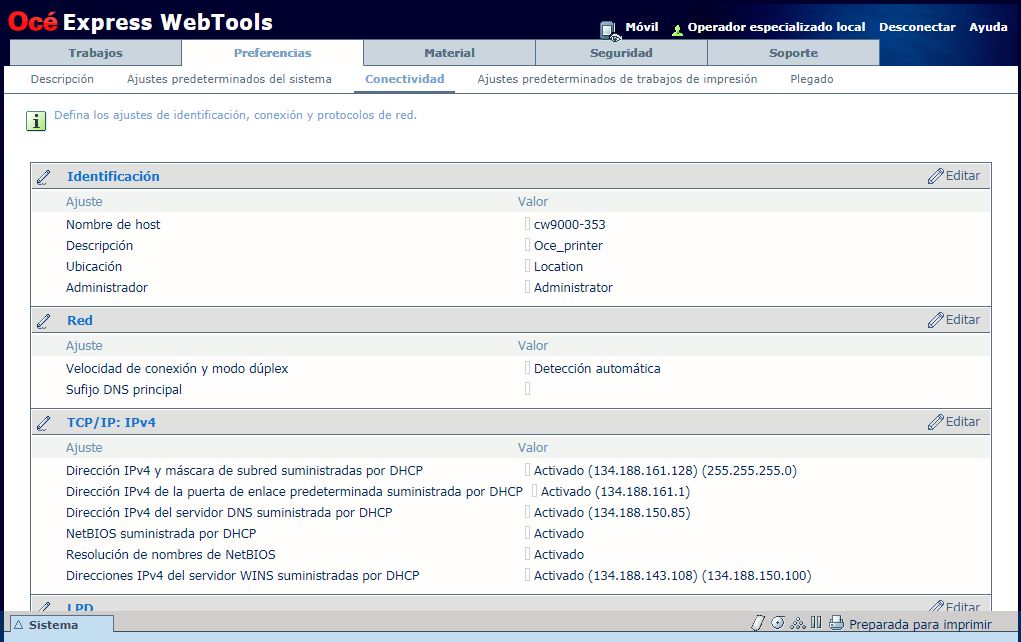Click the hostname value cw9000-353

569,225
